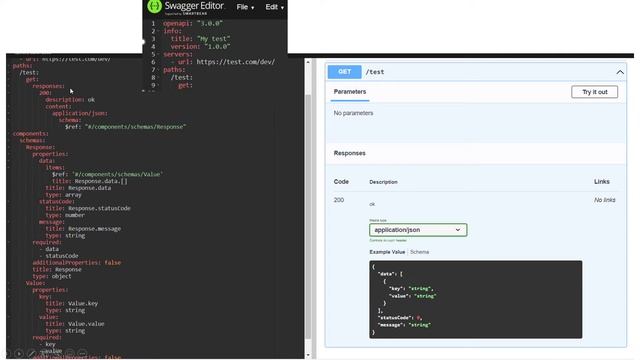Click the 'title: "My test"' line in overlay
Viewport: 640px width, 360px height.
tap(200, 39)
